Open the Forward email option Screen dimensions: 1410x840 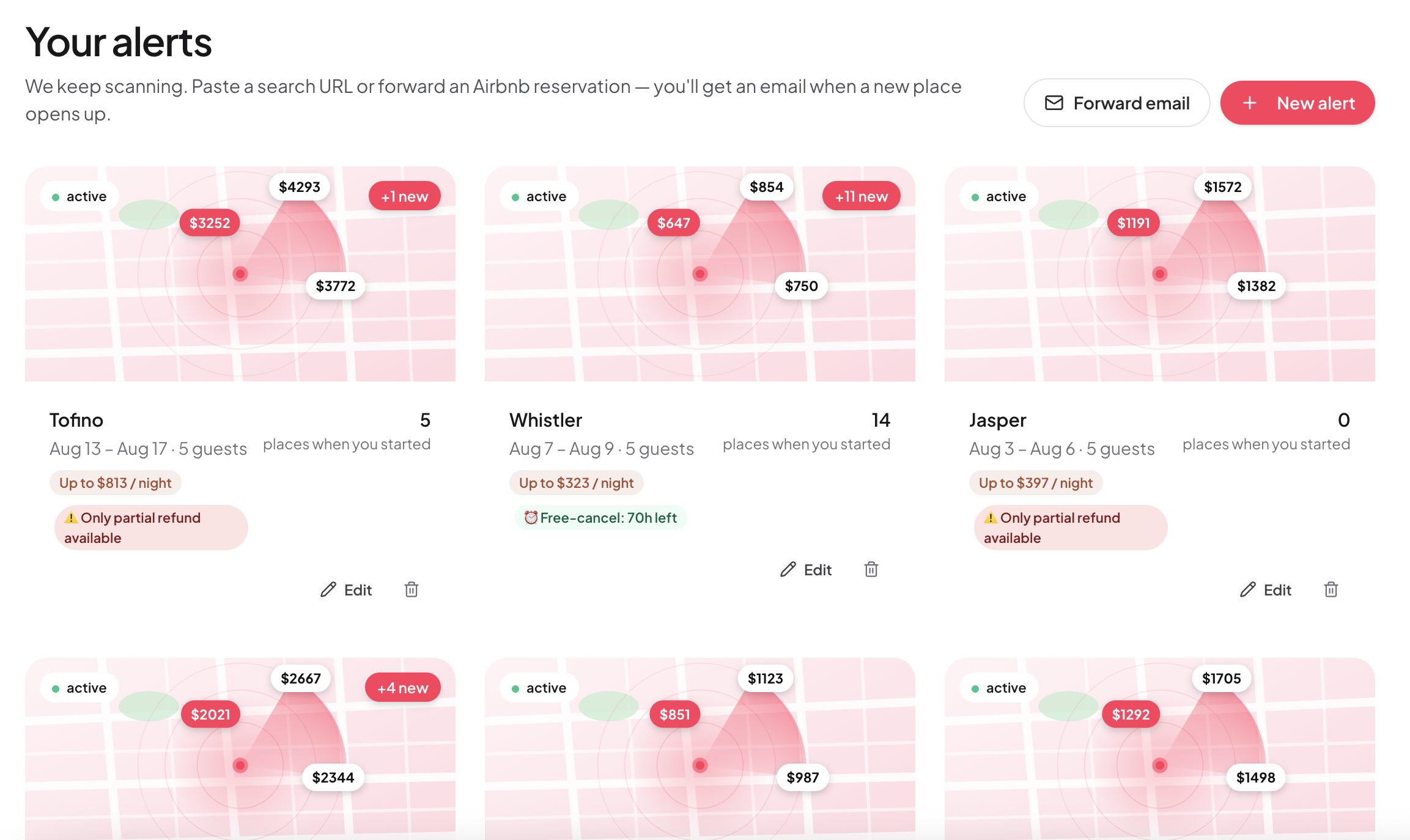[1117, 103]
